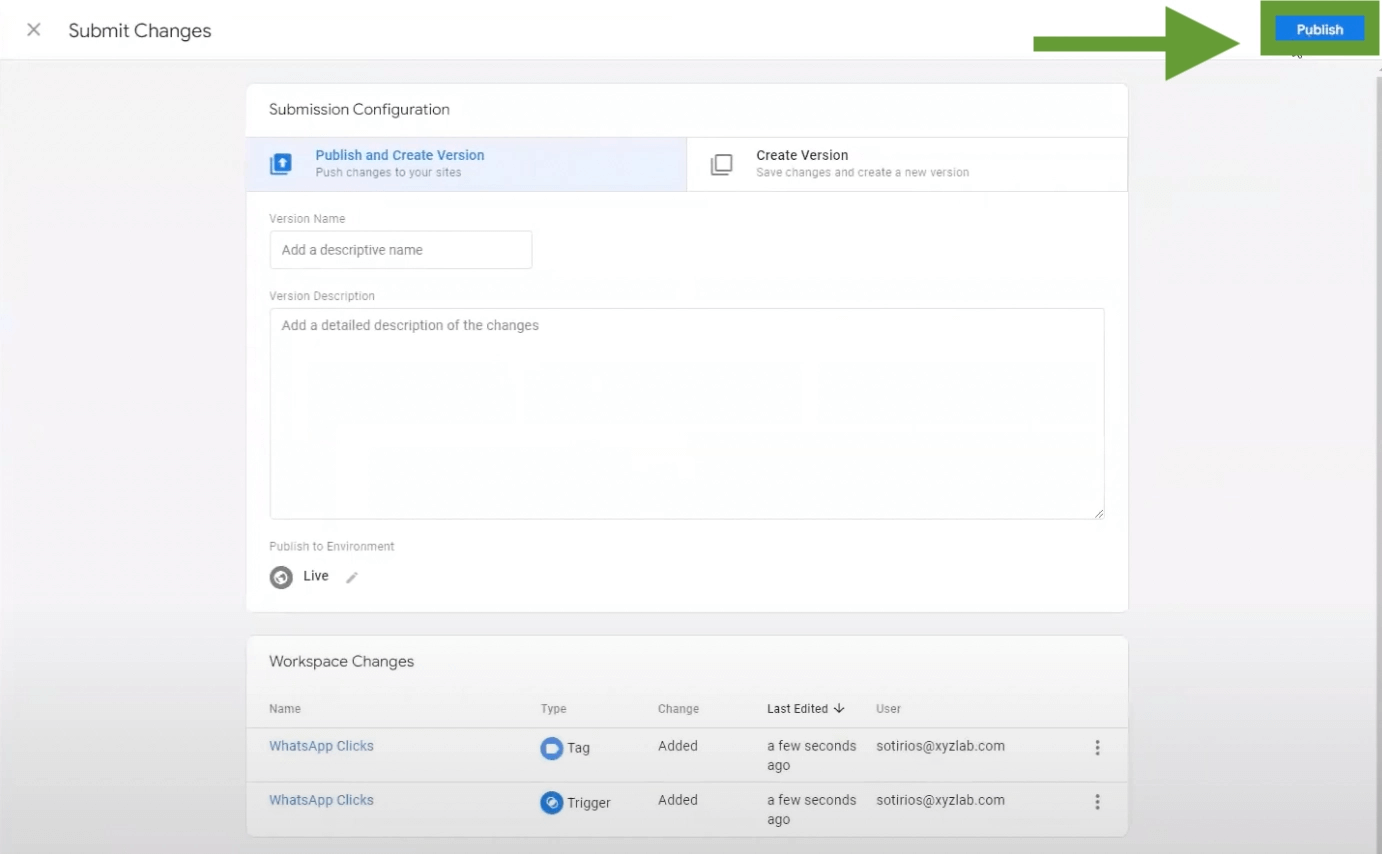Click the Create Version layers icon

(x=721, y=164)
